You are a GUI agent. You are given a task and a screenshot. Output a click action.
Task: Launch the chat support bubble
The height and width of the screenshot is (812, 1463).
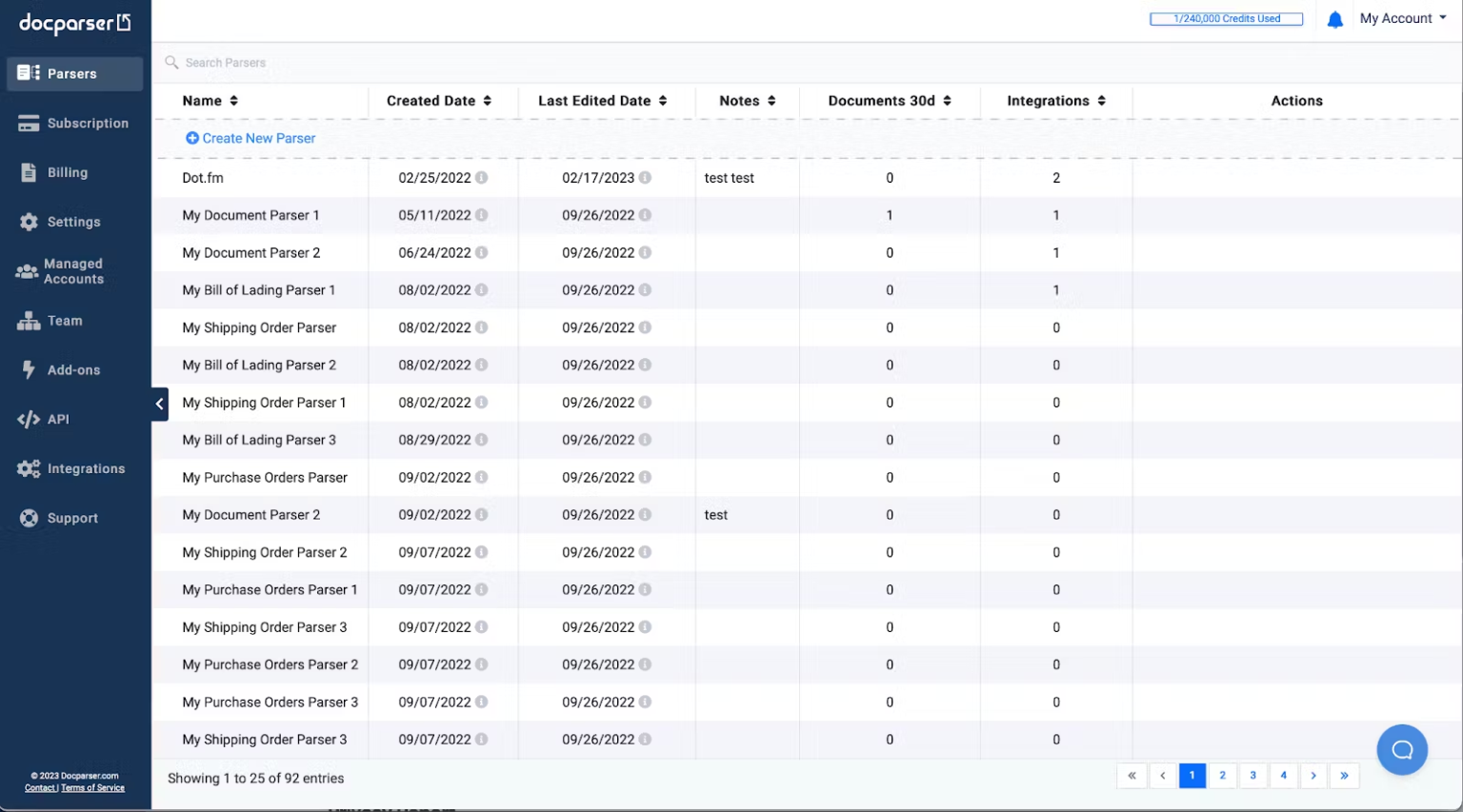pos(1402,750)
